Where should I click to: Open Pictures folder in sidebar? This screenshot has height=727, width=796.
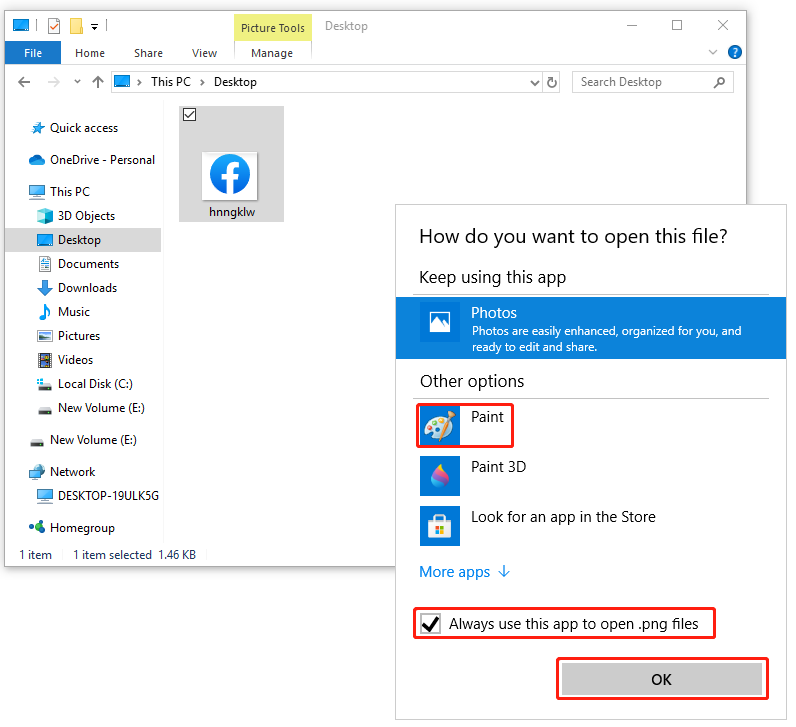(79, 336)
